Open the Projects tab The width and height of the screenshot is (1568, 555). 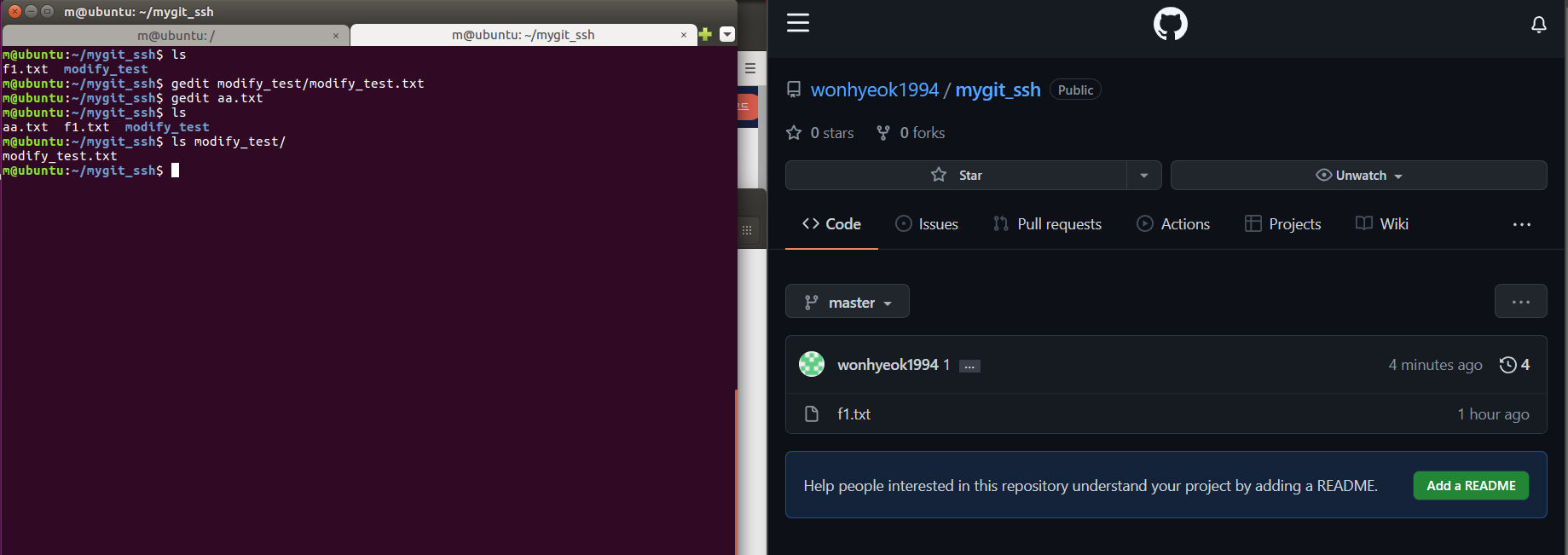pyautogui.click(x=1282, y=224)
